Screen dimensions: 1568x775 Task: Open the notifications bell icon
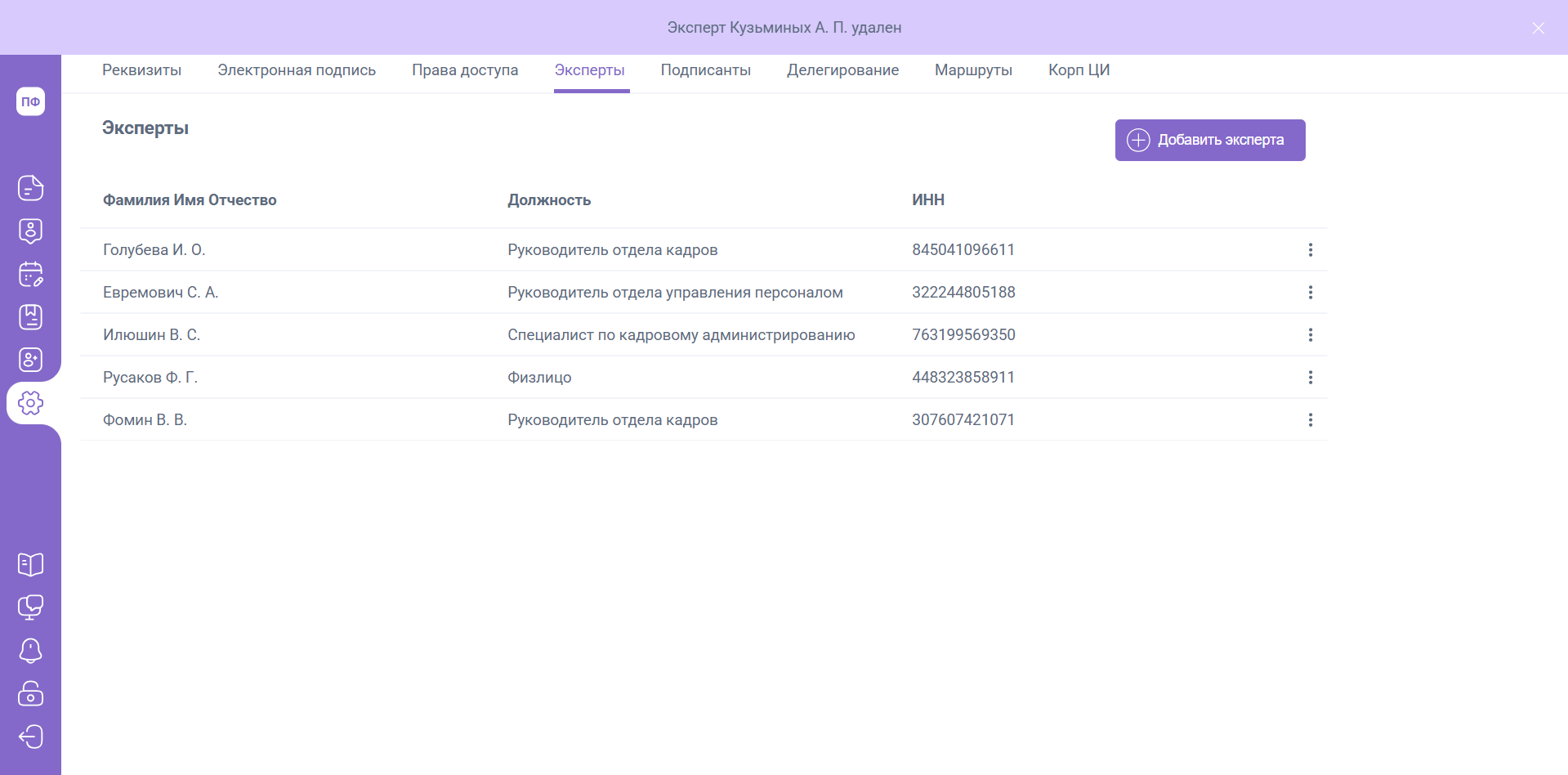[30, 651]
